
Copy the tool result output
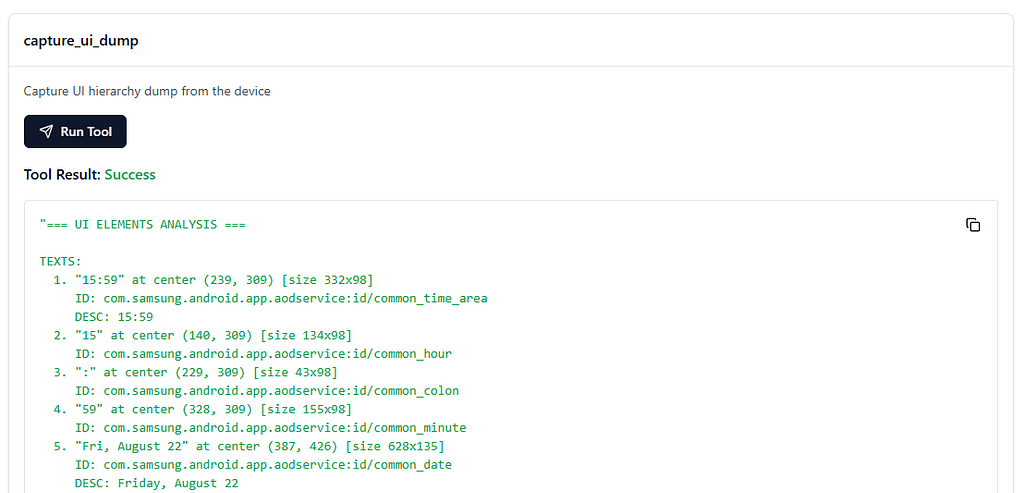pos(972,225)
